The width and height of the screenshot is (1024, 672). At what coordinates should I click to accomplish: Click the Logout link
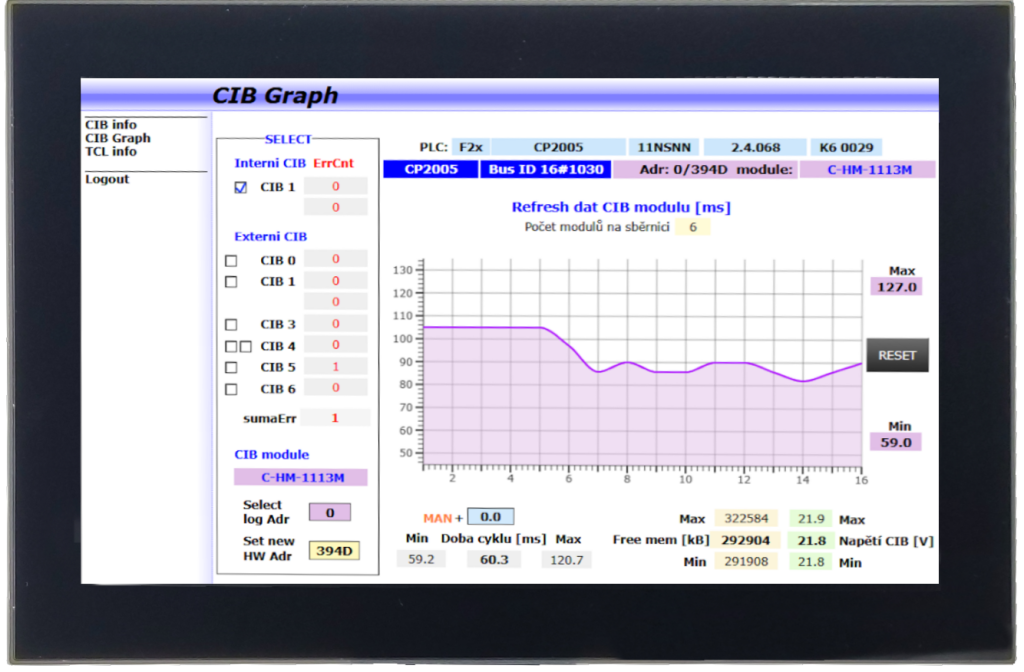107,179
